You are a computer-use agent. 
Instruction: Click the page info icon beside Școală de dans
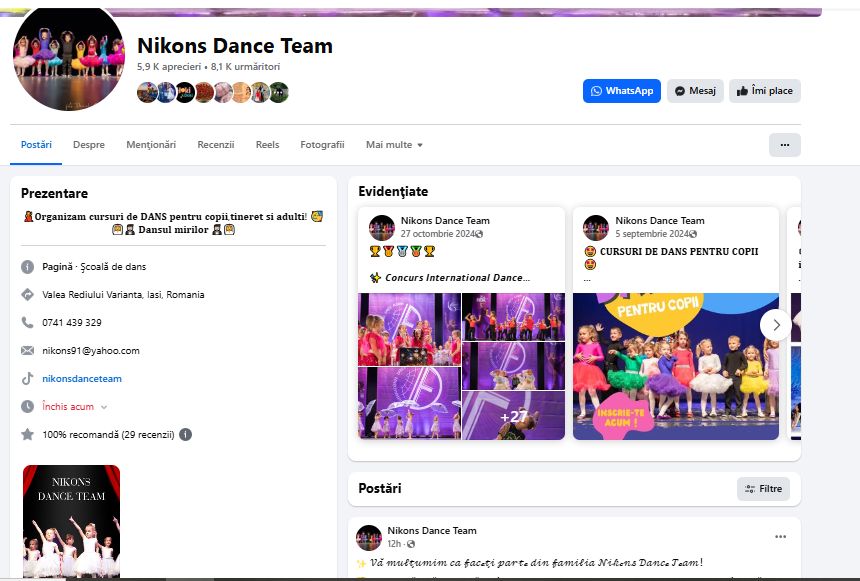click(x=27, y=267)
